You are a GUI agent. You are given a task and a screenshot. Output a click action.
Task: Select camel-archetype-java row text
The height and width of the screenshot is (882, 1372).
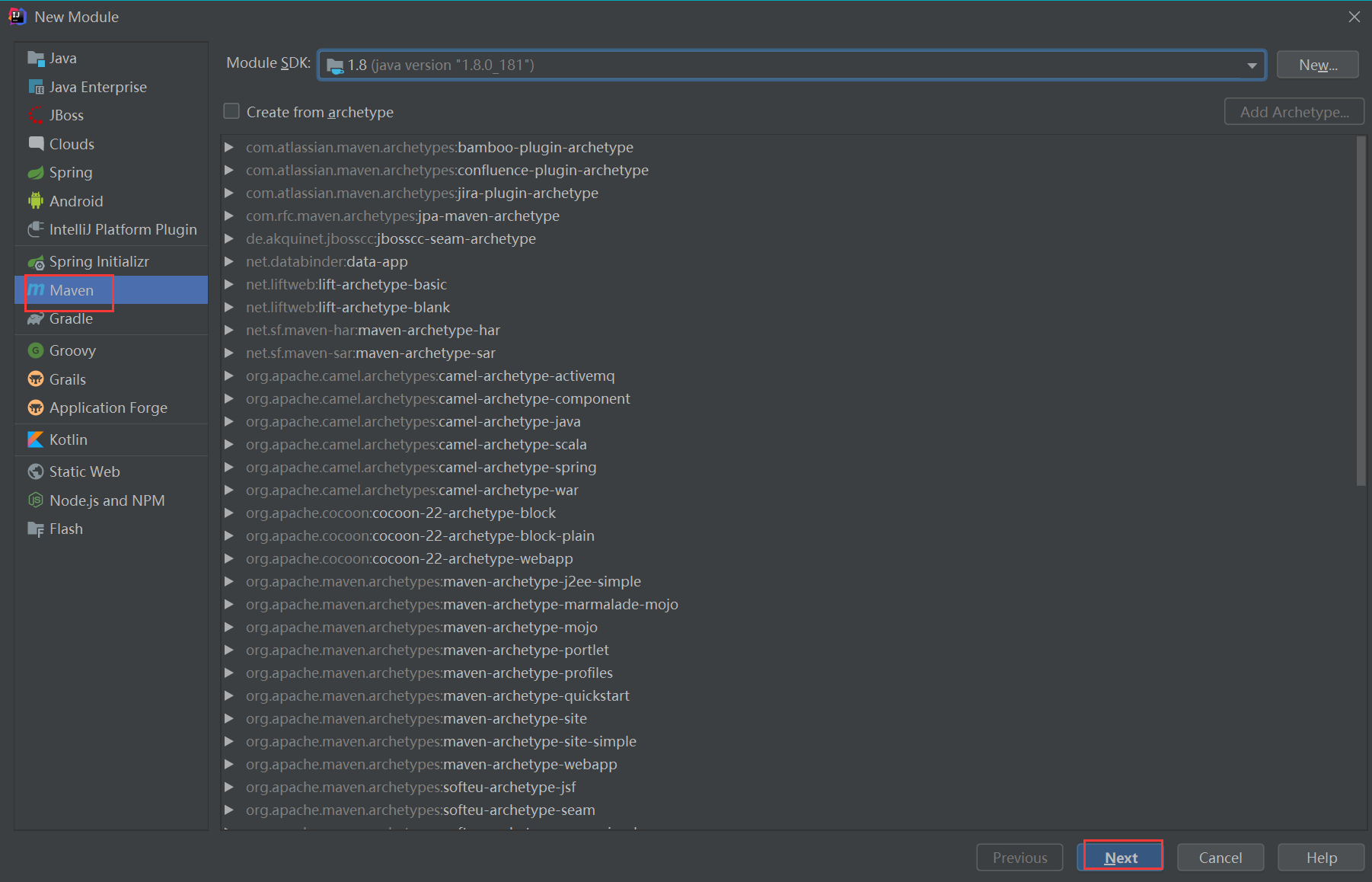[413, 421]
